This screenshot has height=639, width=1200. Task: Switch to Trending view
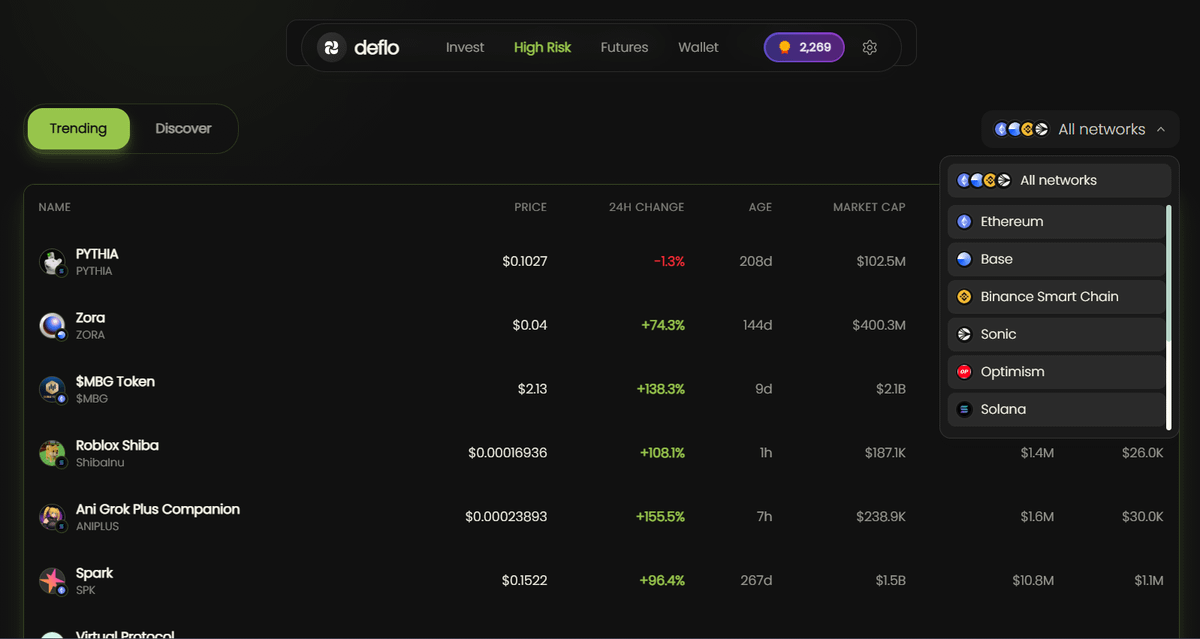[78, 129]
